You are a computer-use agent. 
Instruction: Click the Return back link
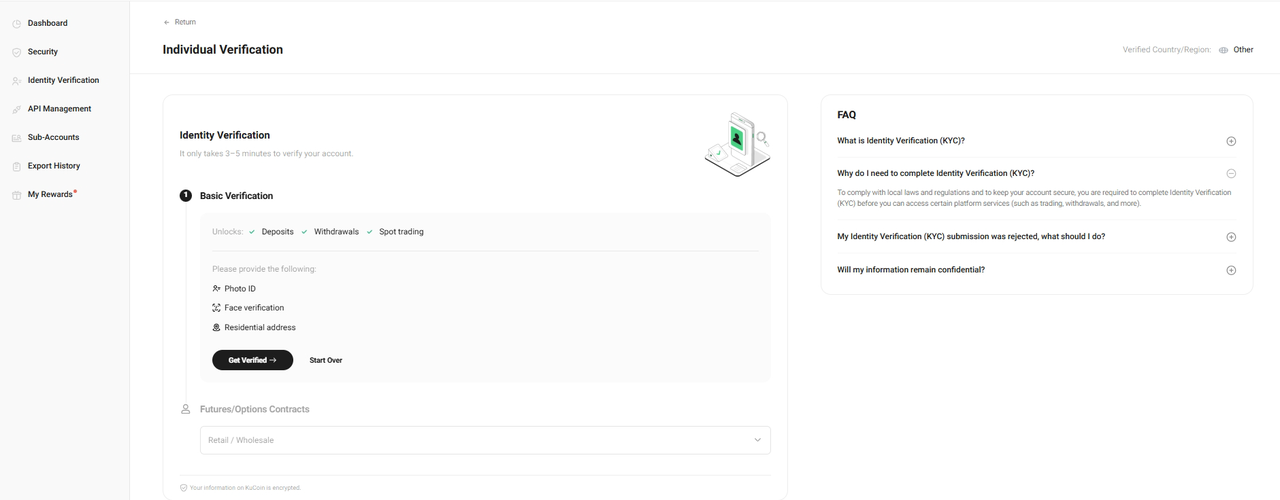[x=180, y=22]
